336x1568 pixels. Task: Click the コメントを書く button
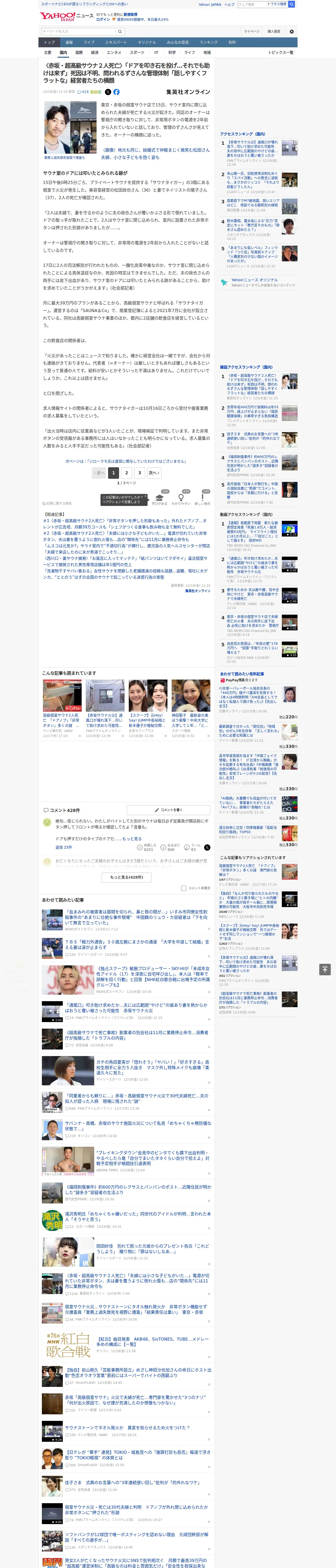168,810
